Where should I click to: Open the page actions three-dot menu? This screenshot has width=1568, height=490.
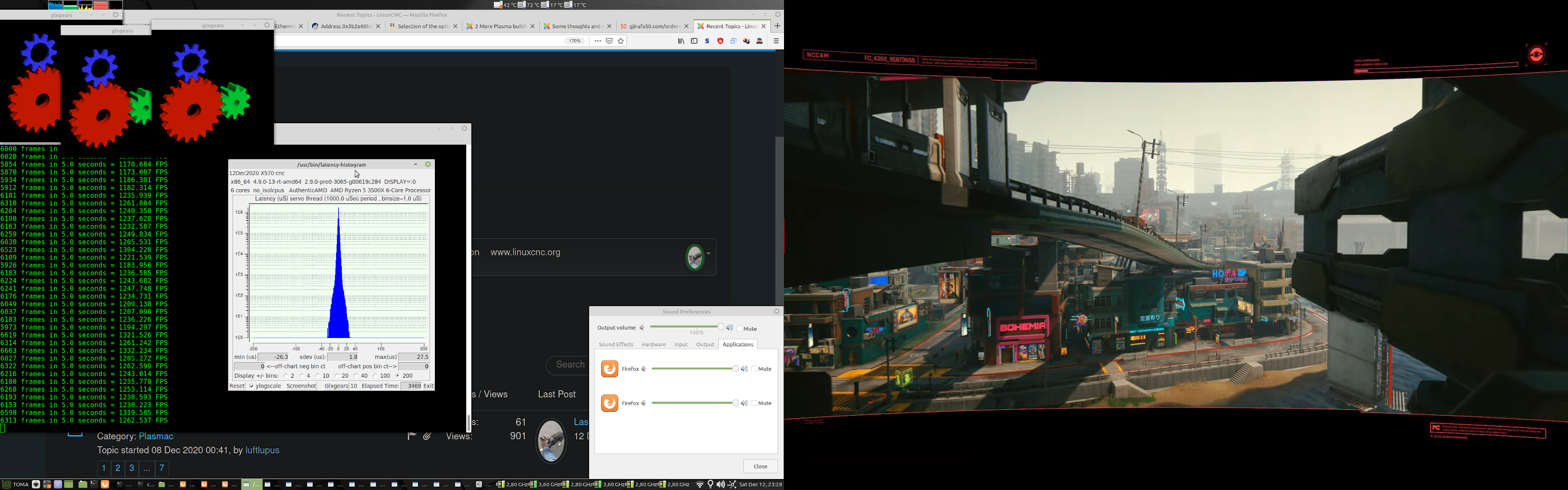tap(598, 41)
